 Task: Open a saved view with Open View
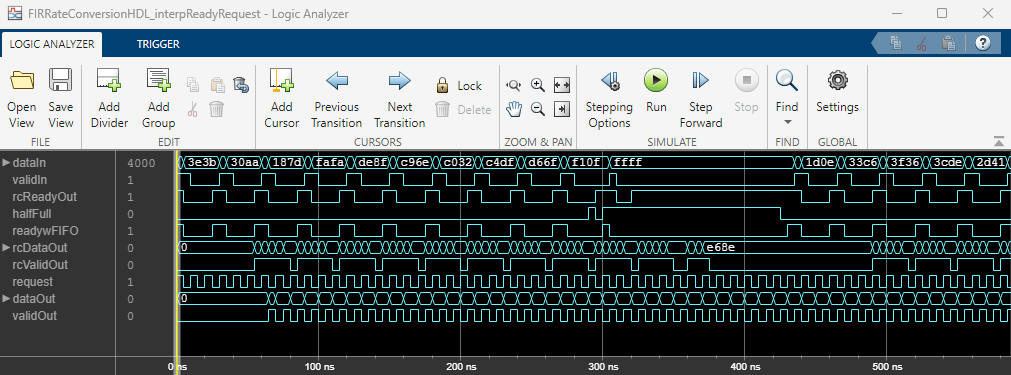click(x=22, y=98)
